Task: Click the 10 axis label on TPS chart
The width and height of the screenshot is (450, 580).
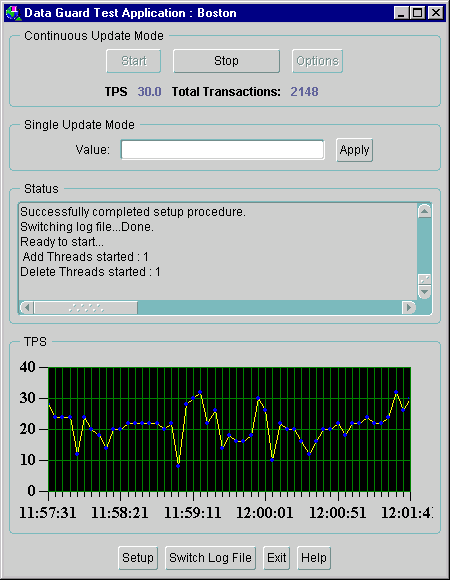Action: click(x=27, y=461)
